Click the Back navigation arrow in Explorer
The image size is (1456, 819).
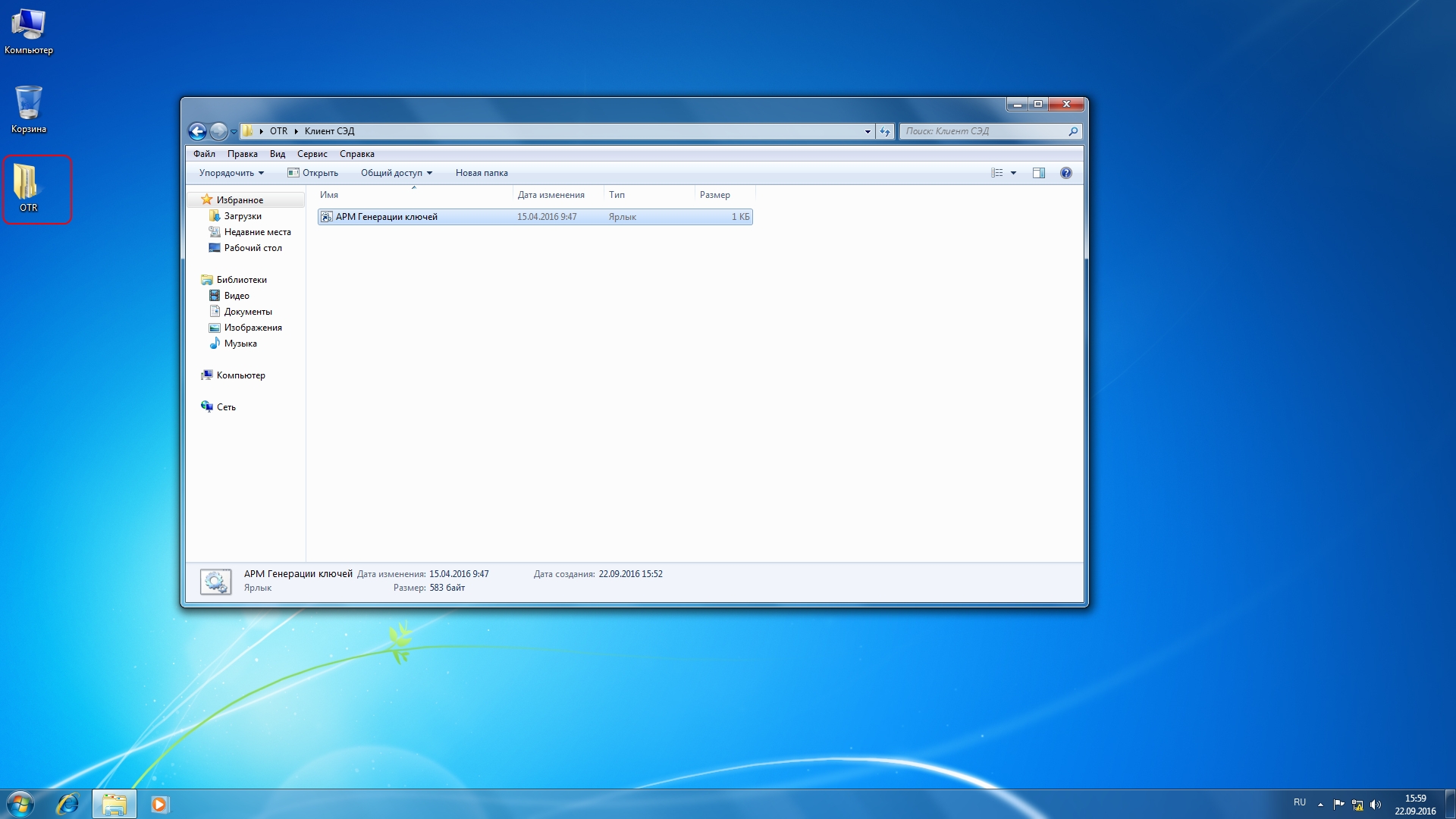tap(197, 131)
